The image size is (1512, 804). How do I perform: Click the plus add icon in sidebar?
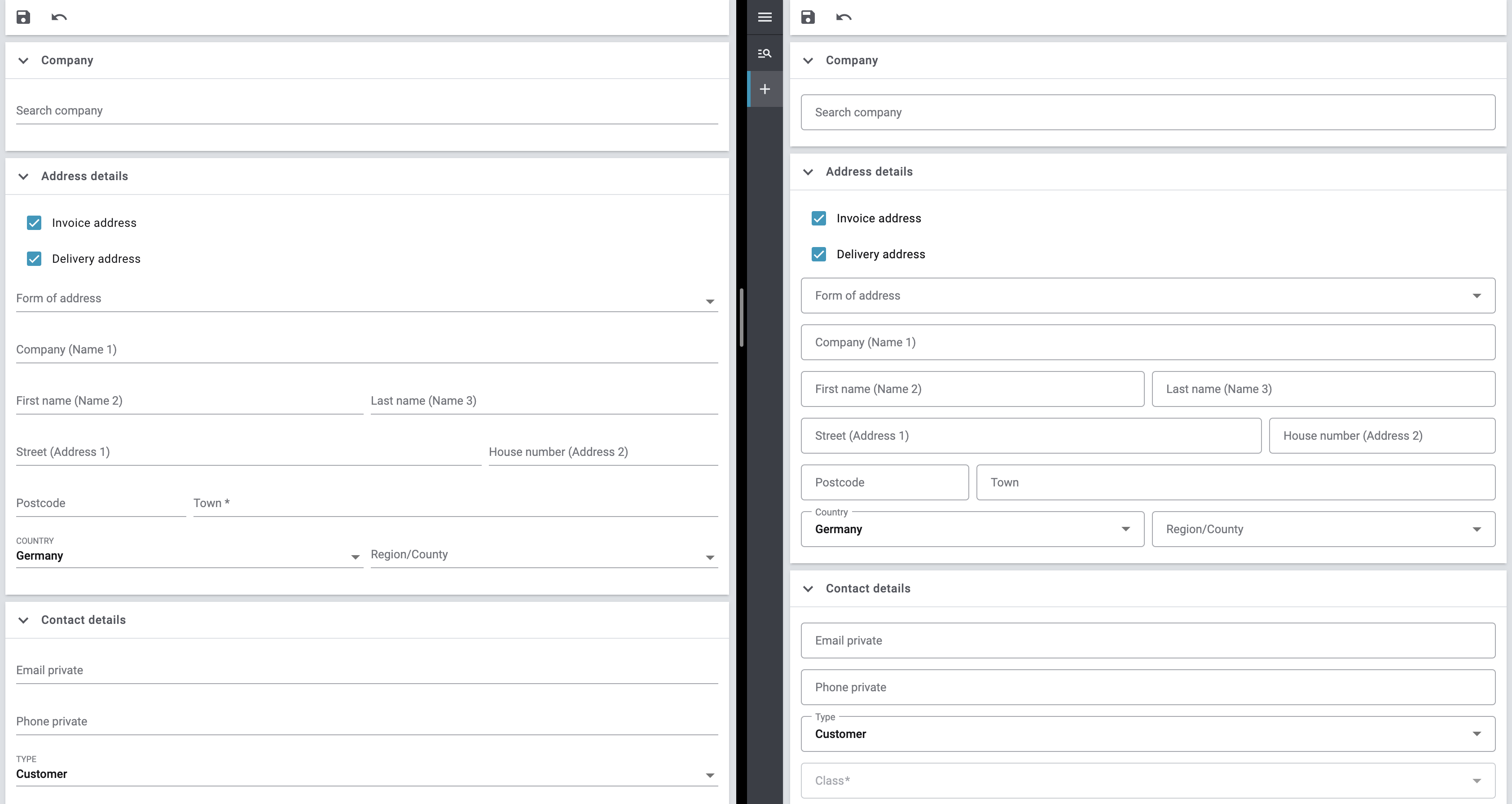coord(764,89)
